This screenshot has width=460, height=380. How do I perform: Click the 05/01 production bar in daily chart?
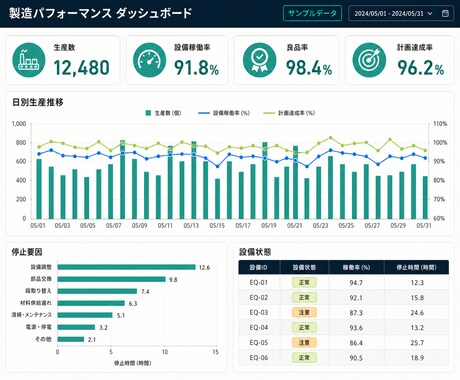click(x=39, y=189)
